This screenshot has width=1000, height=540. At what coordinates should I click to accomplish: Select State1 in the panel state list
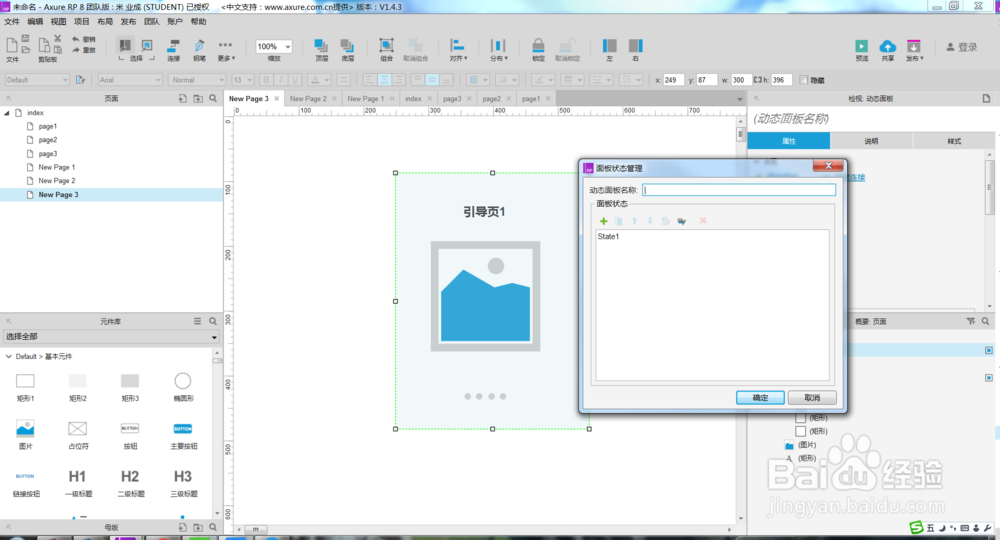coord(608,237)
